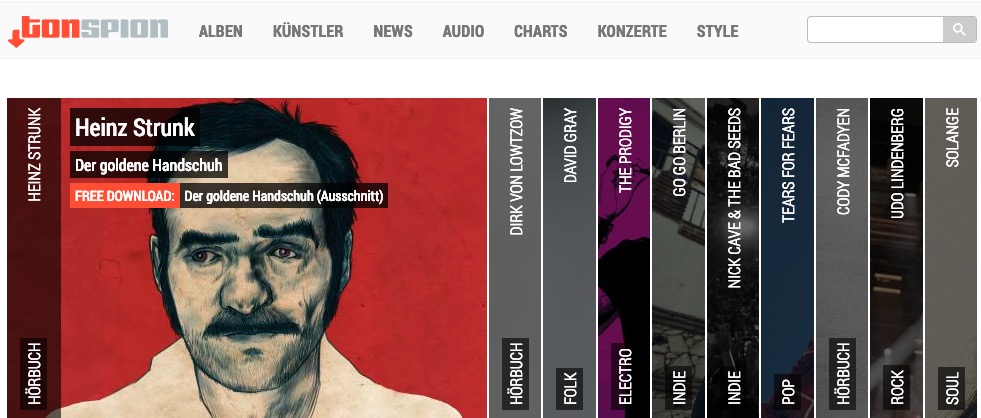Select the STYLE menu item

718,31
